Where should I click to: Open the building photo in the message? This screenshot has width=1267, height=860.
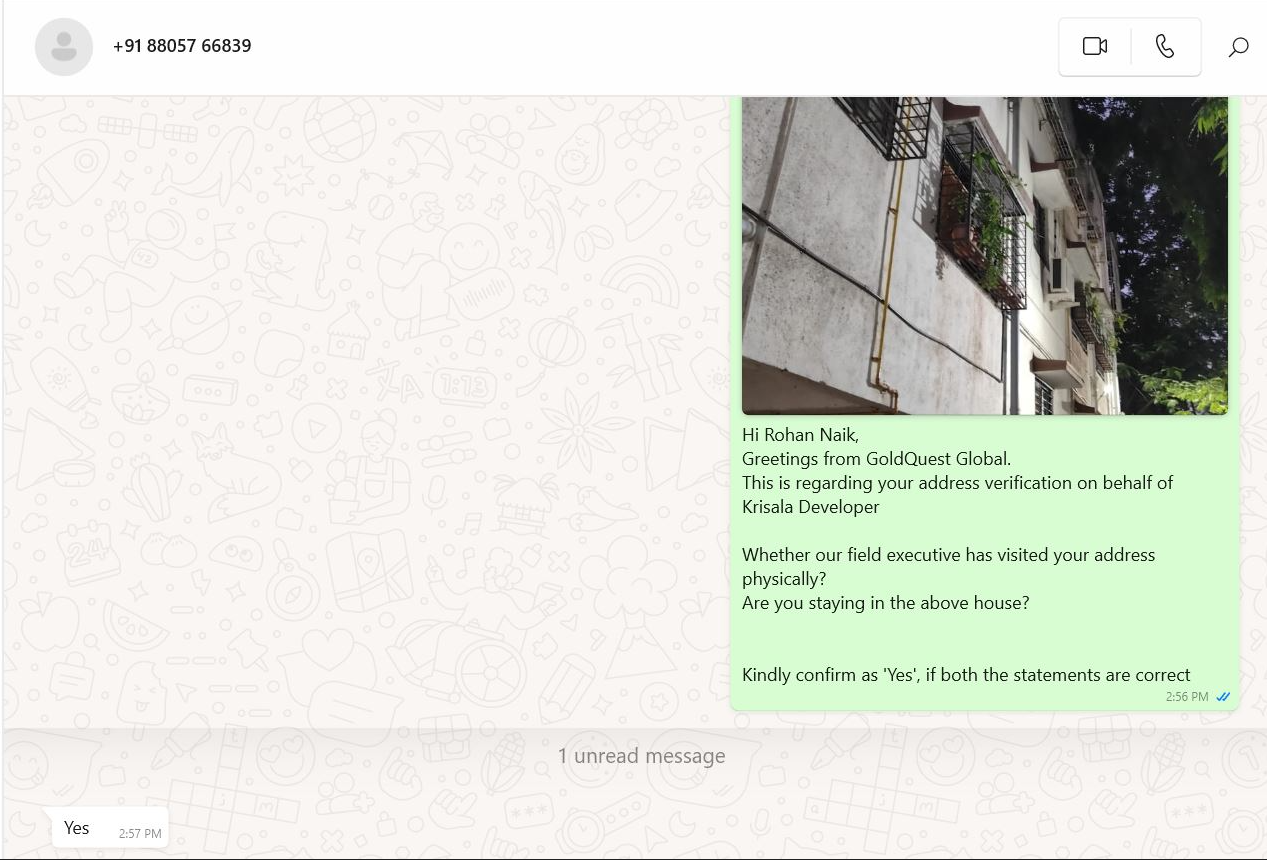pos(984,255)
